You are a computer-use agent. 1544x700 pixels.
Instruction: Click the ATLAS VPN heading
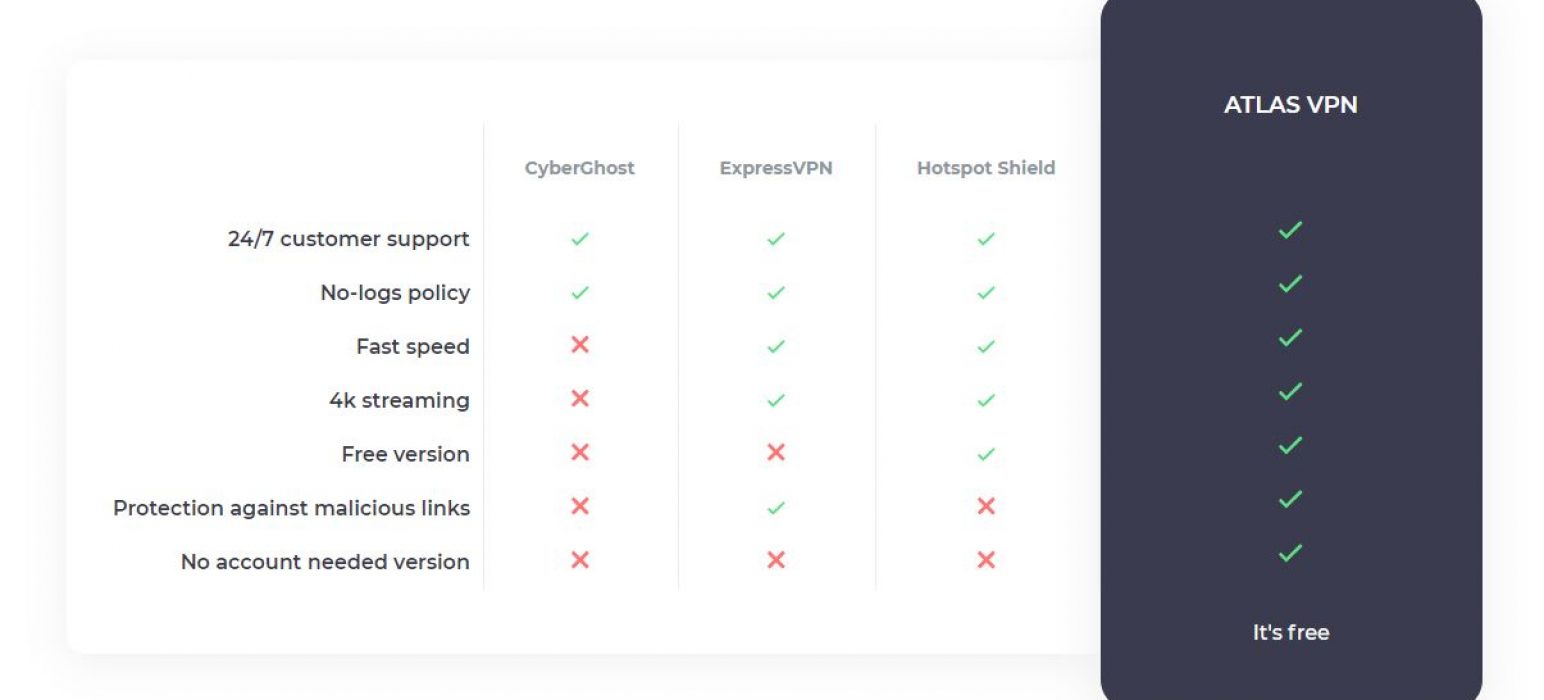click(x=1291, y=105)
